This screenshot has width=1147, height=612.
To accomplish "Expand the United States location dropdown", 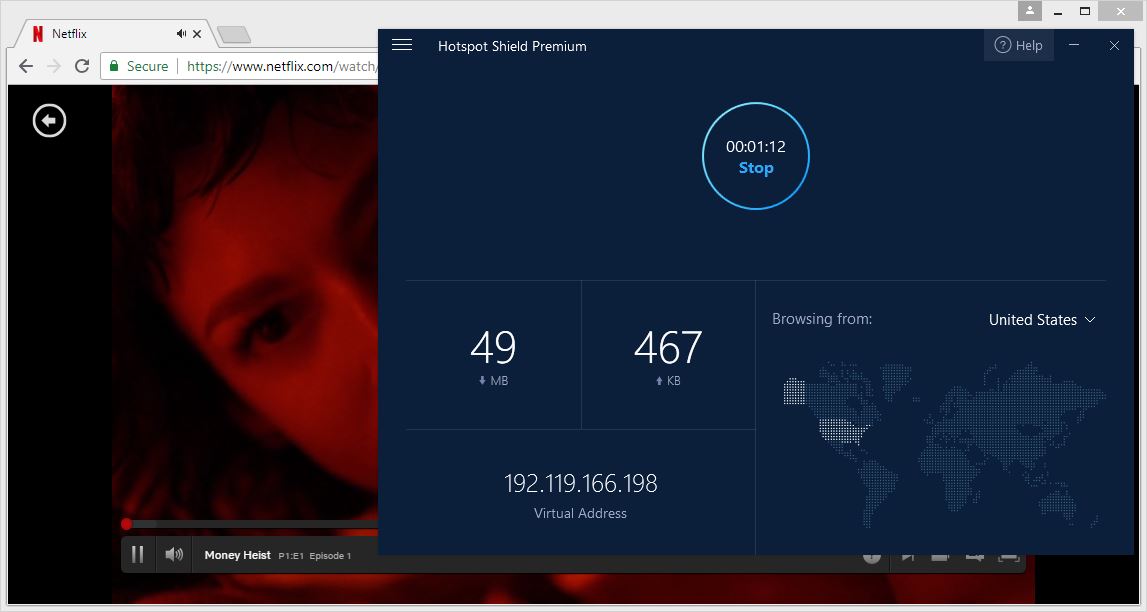I will click(x=1042, y=320).
